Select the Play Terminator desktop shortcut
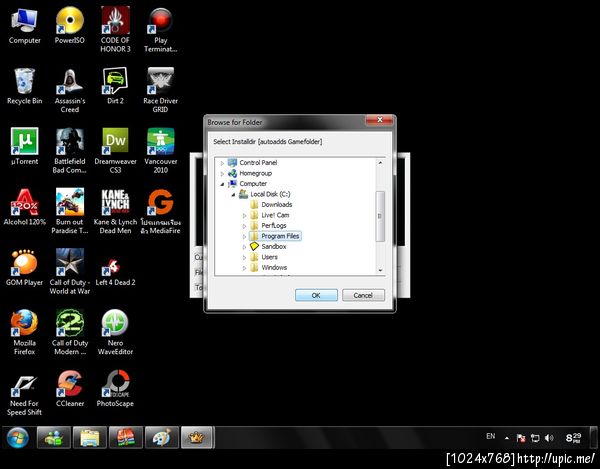The image size is (600, 469). click(x=160, y=30)
